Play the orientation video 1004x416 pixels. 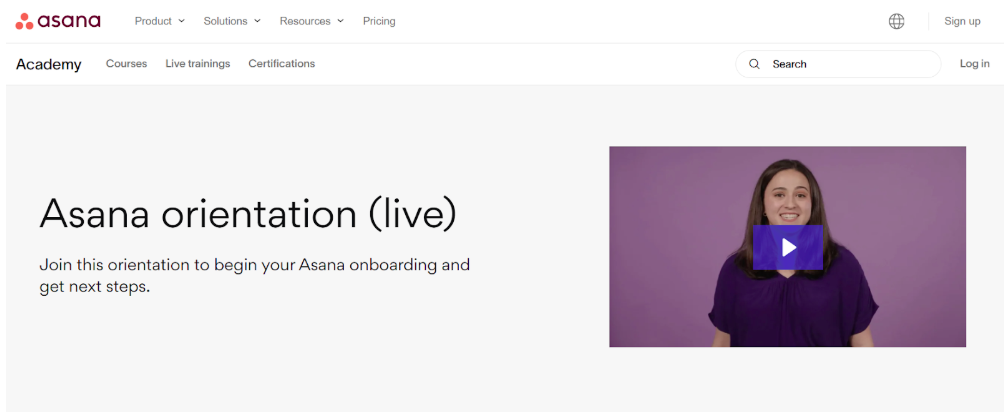click(788, 247)
